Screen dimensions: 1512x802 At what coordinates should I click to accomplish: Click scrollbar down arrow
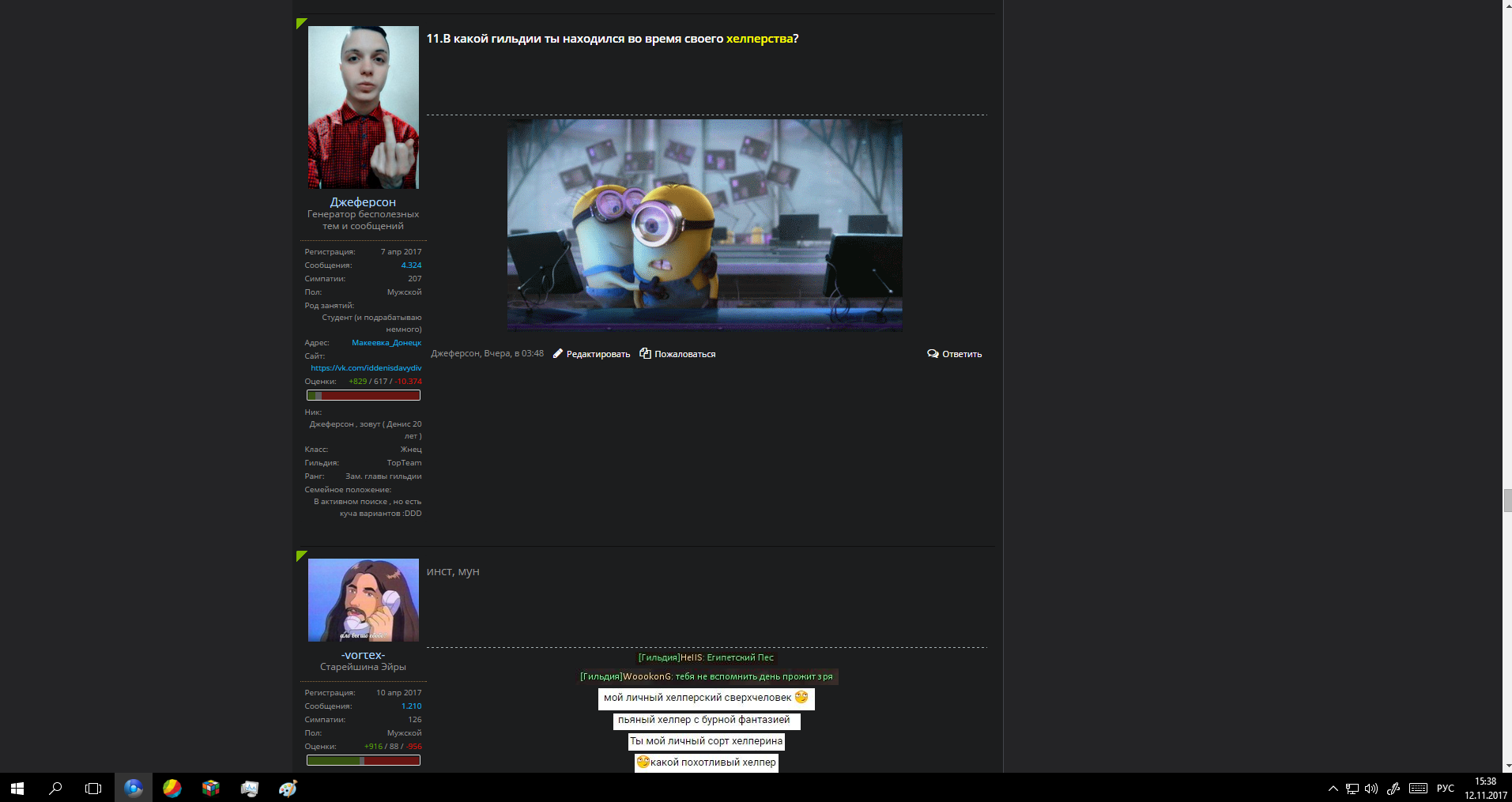[1506, 766]
